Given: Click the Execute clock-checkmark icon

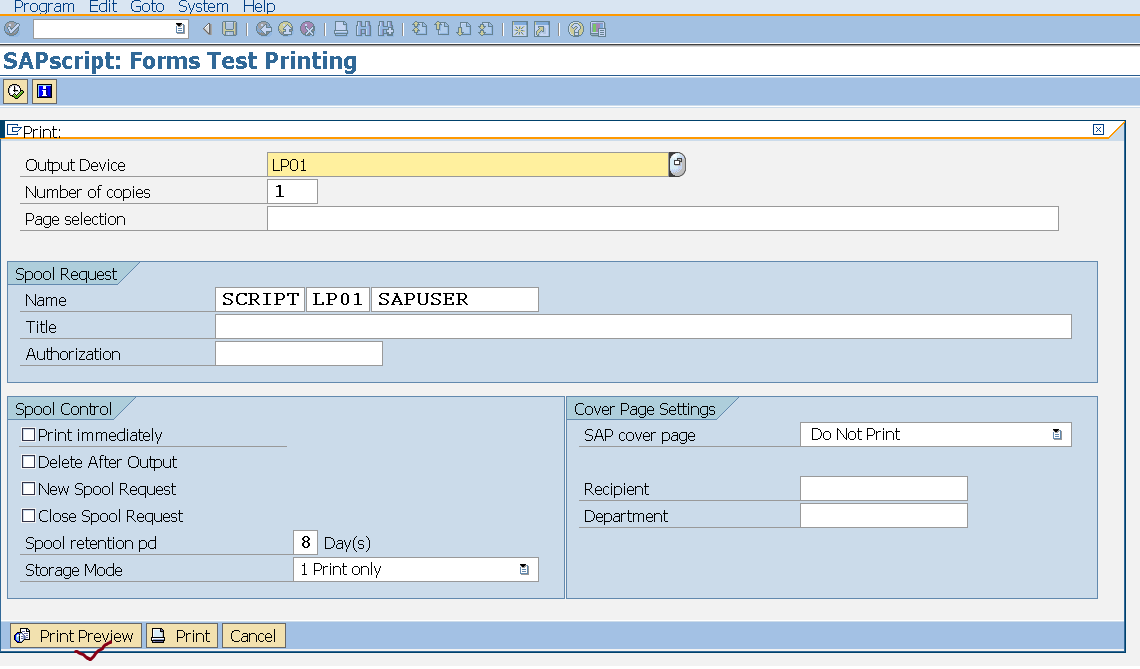Looking at the screenshot, I should (x=16, y=92).
